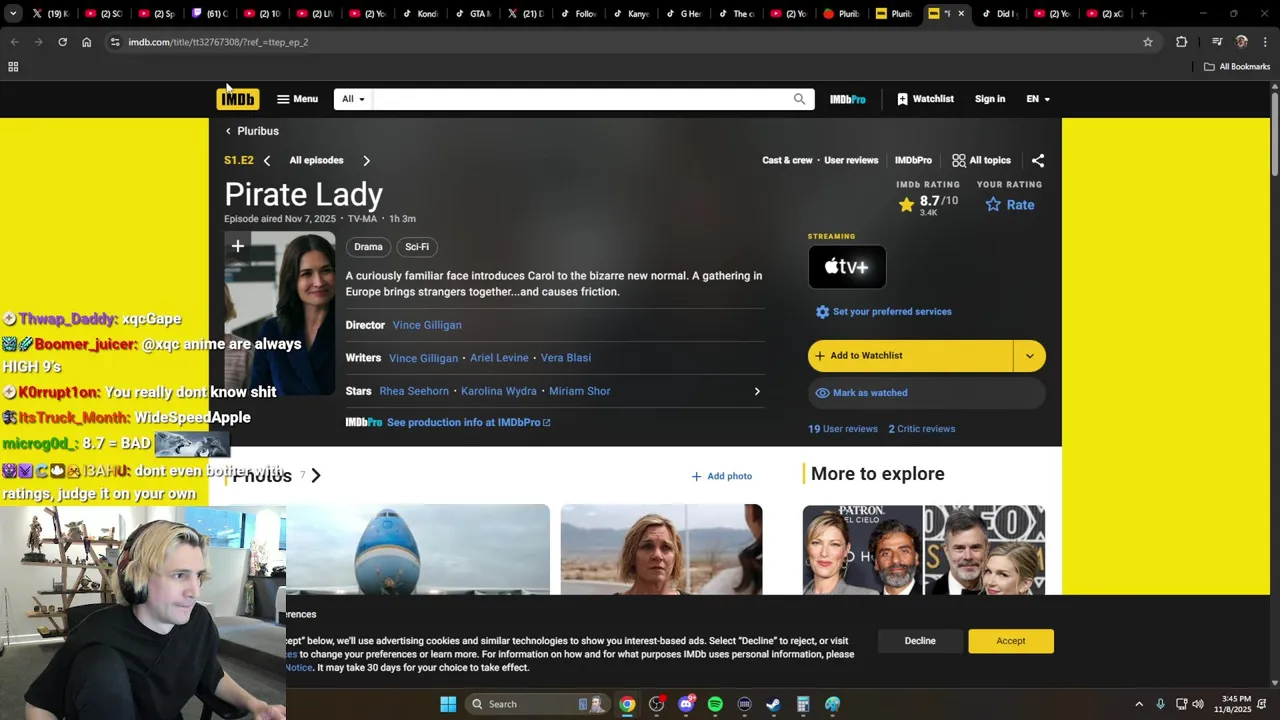Open writer Ariel Levine's page
1280x720 pixels.
pos(499,358)
